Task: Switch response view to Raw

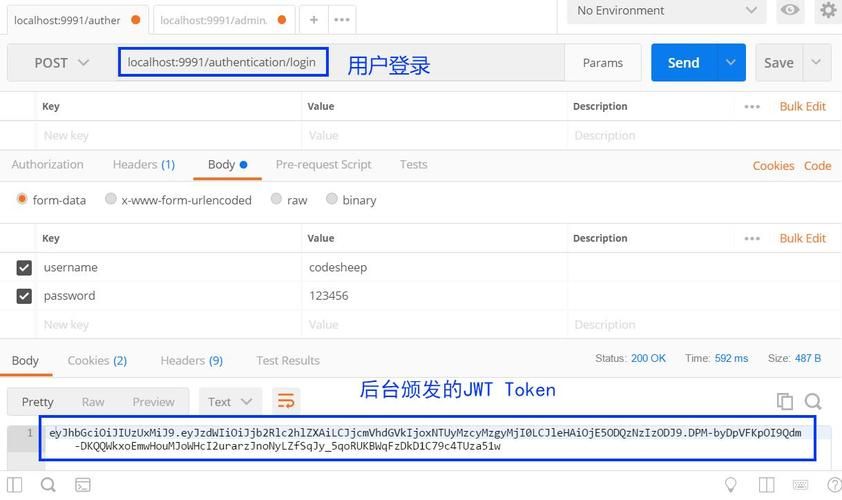Action: point(93,402)
